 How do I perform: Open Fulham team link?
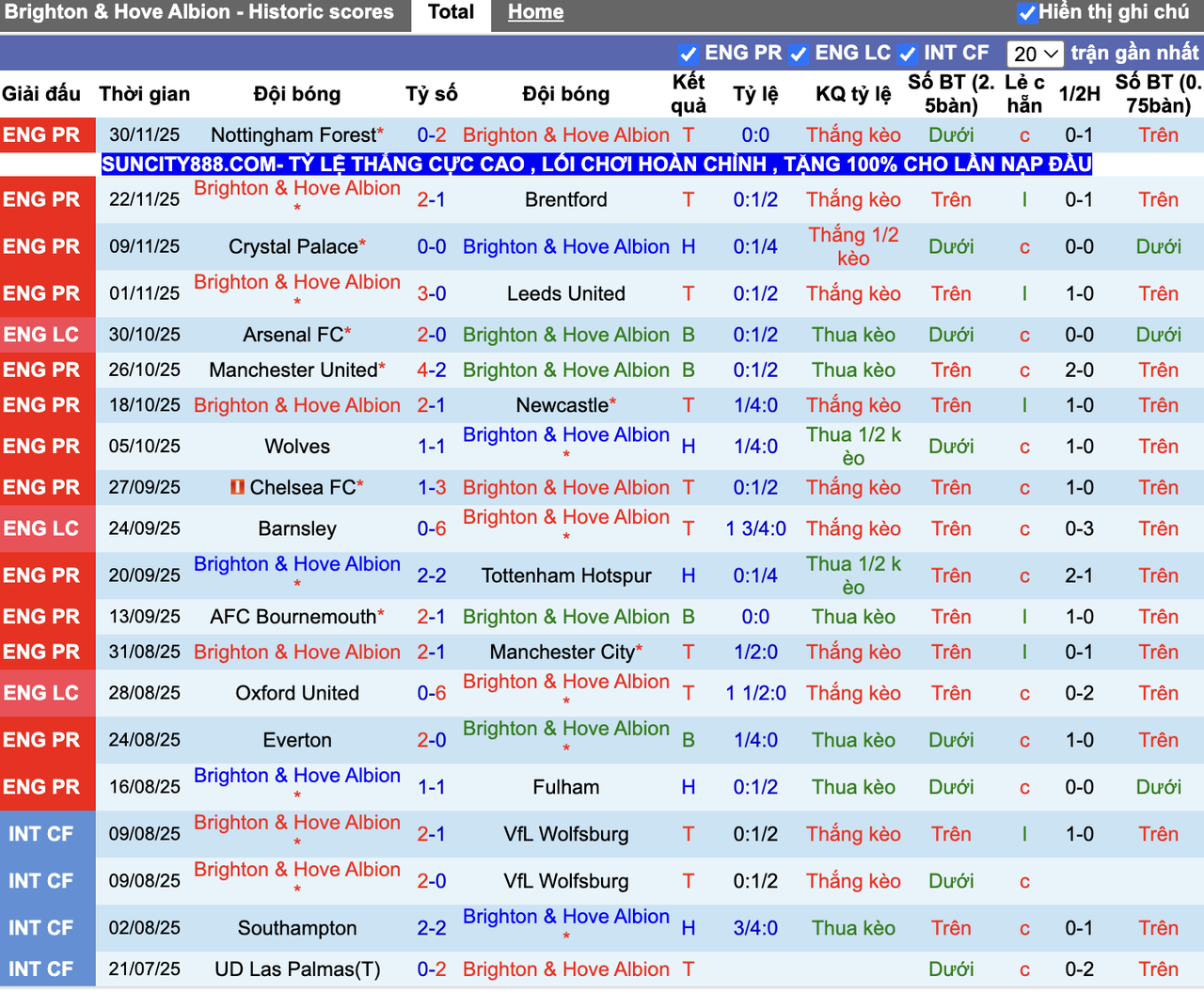(565, 787)
